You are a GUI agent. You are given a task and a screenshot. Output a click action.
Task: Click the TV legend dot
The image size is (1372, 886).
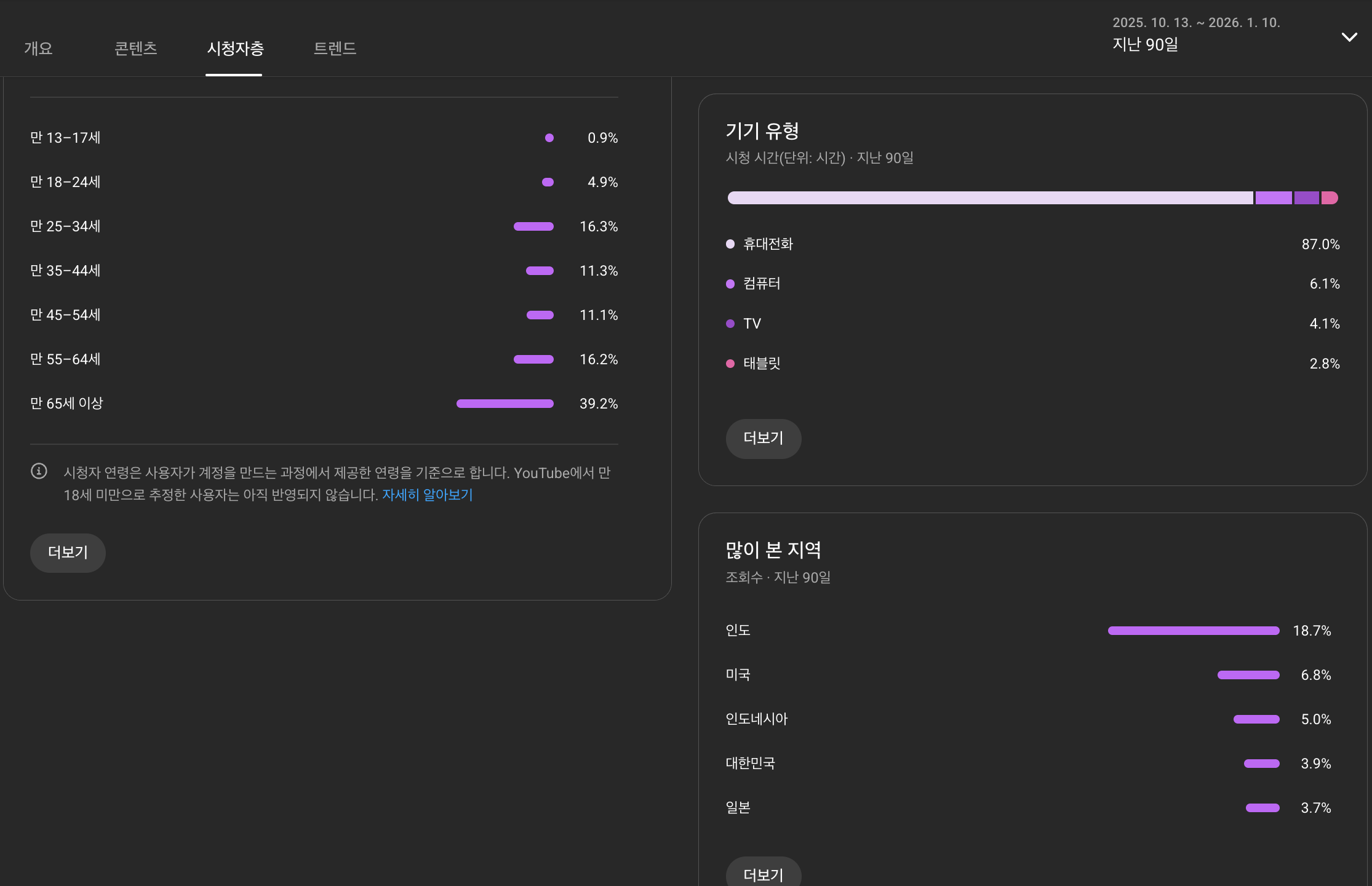[730, 324]
